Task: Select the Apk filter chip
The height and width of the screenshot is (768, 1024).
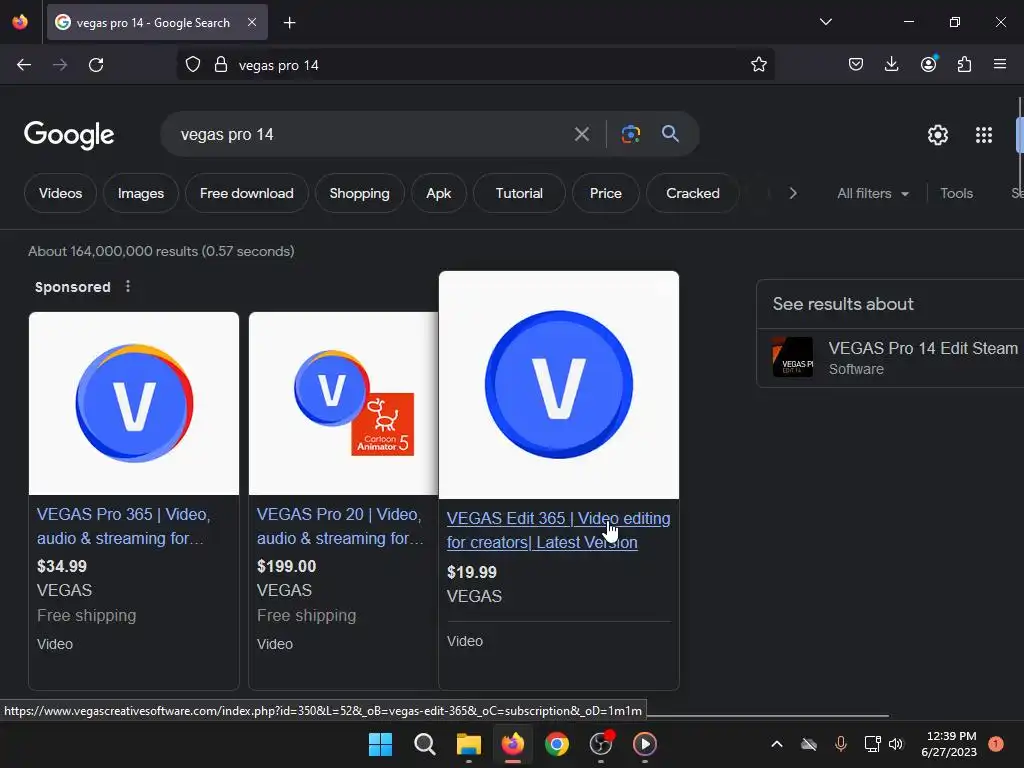Action: 438,193
